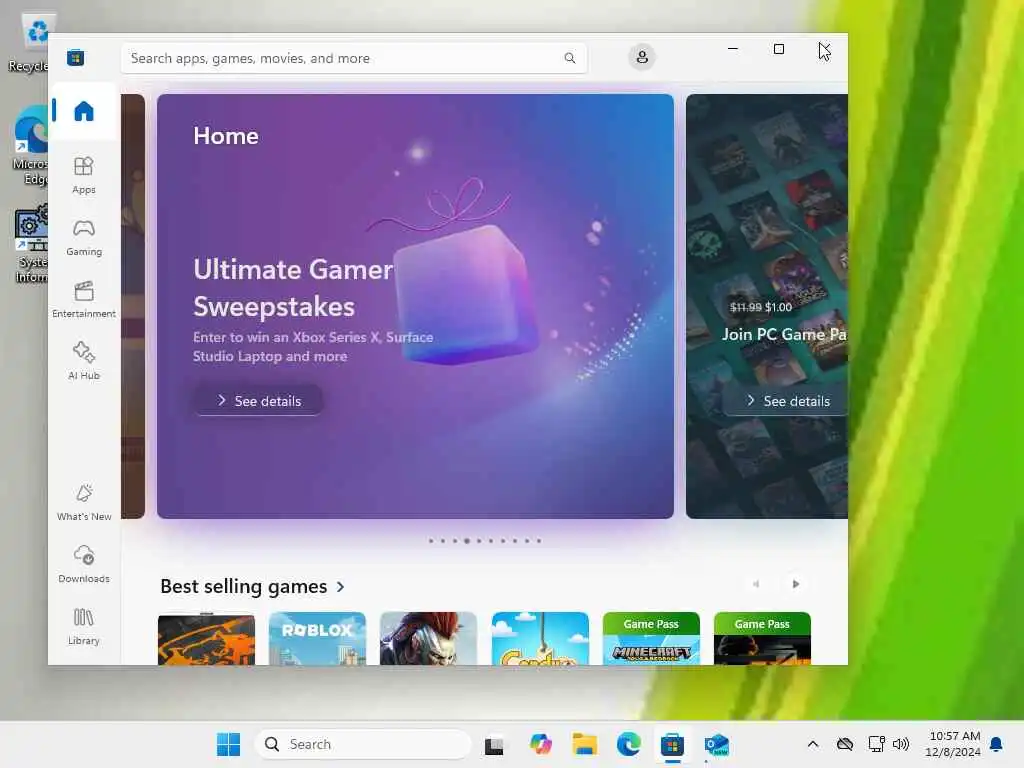1024x768 pixels.
Task: Open Microsoft Edge from taskbar
Action: tap(628, 744)
